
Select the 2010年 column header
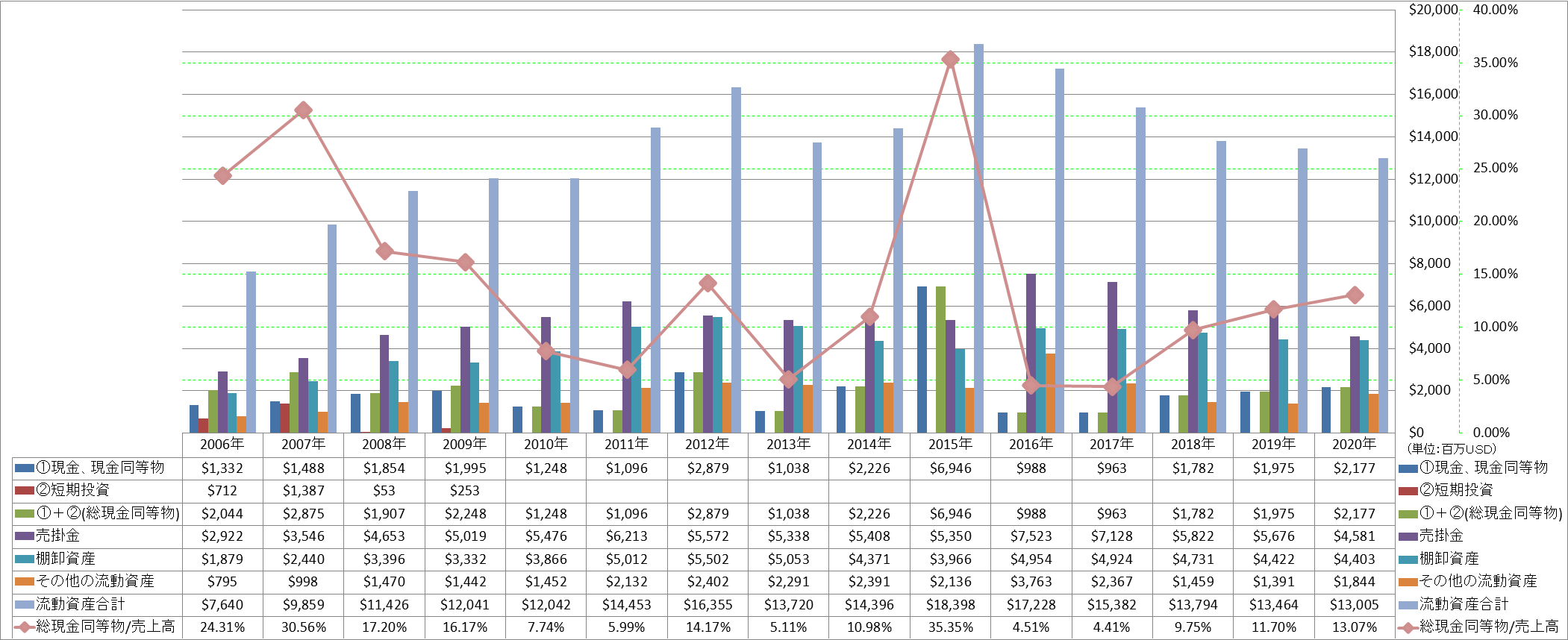(546, 445)
